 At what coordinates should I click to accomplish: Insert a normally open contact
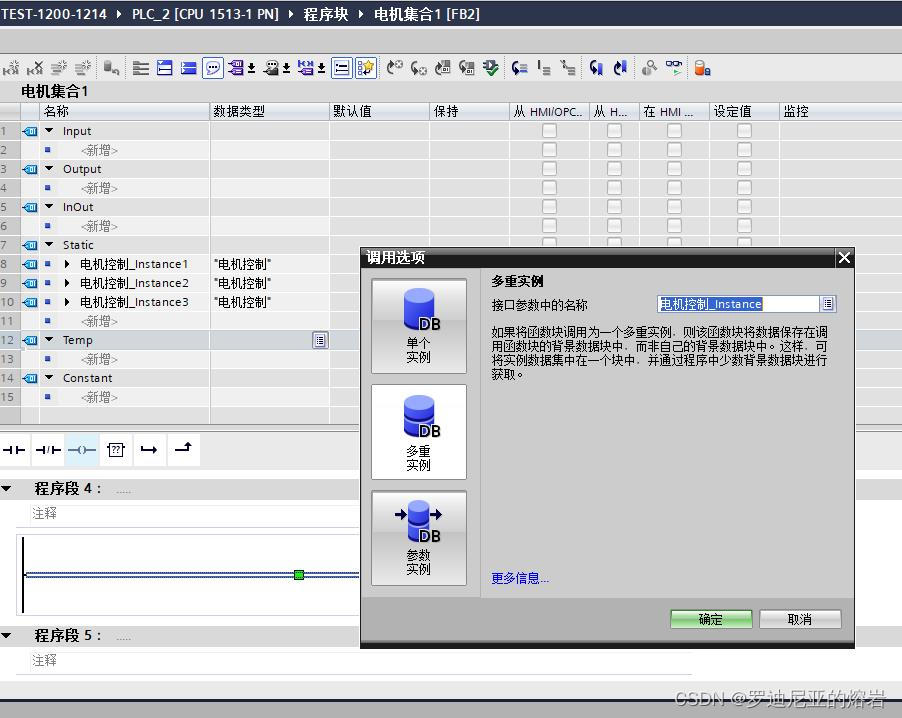click(x=14, y=450)
